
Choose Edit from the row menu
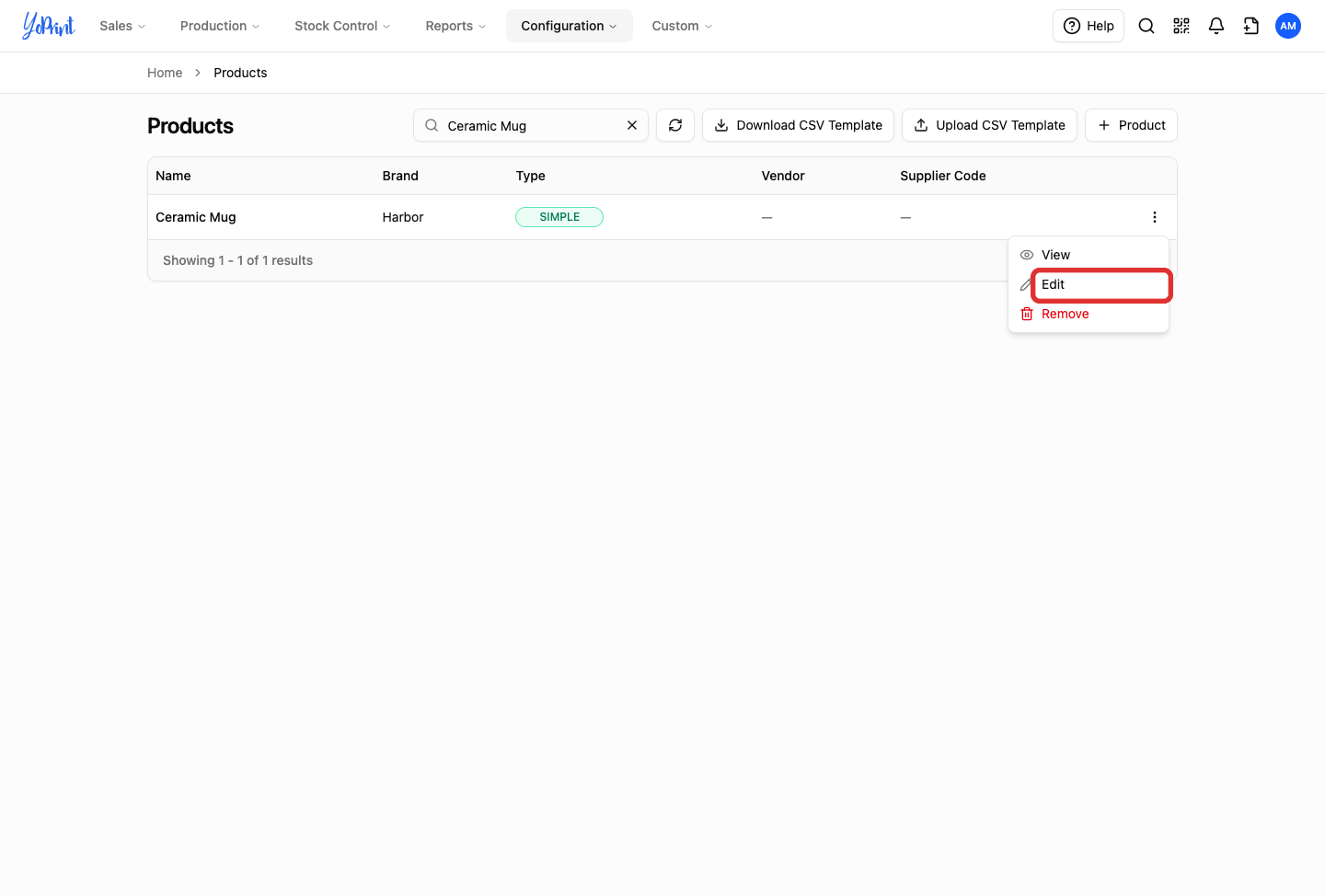[1089, 284]
